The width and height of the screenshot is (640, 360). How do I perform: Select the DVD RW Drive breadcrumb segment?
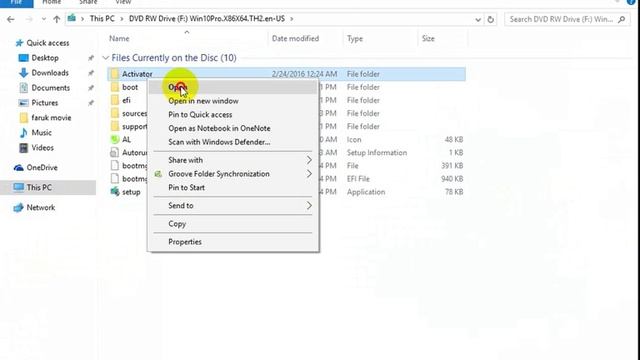coord(207,18)
